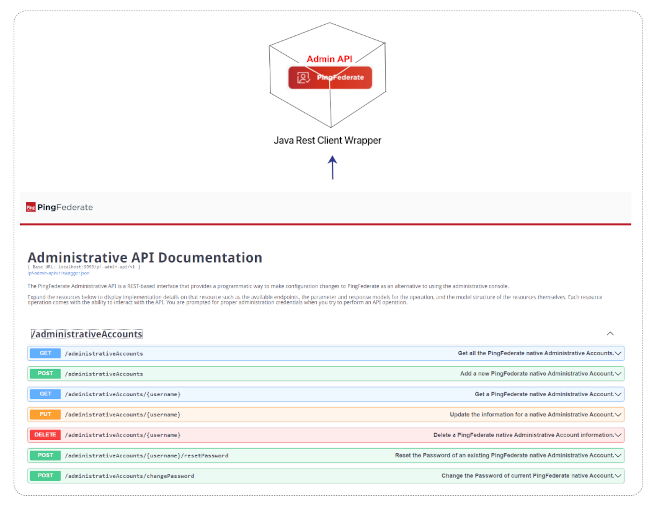653x507 pixels.
Task: Expand the 'Update the information' PUT row arrow
Action: click(x=618, y=415)
